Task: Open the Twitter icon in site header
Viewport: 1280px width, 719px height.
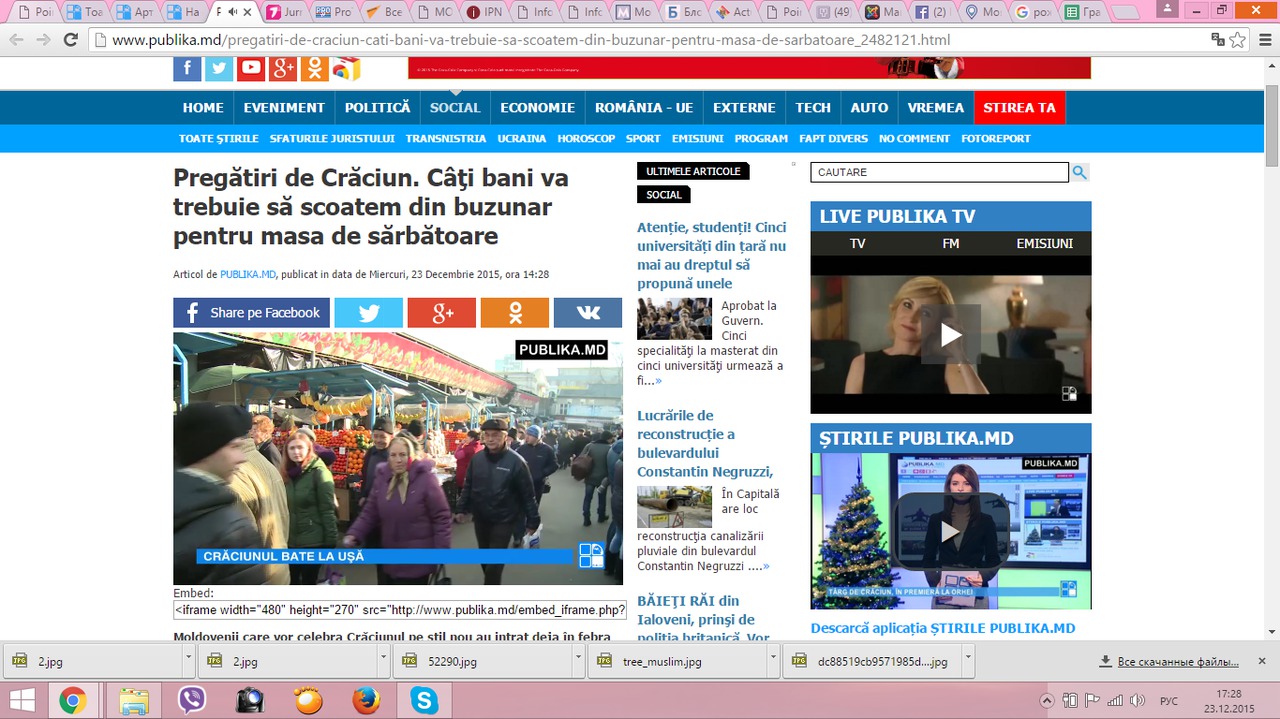Action: (x=219, y=68)
